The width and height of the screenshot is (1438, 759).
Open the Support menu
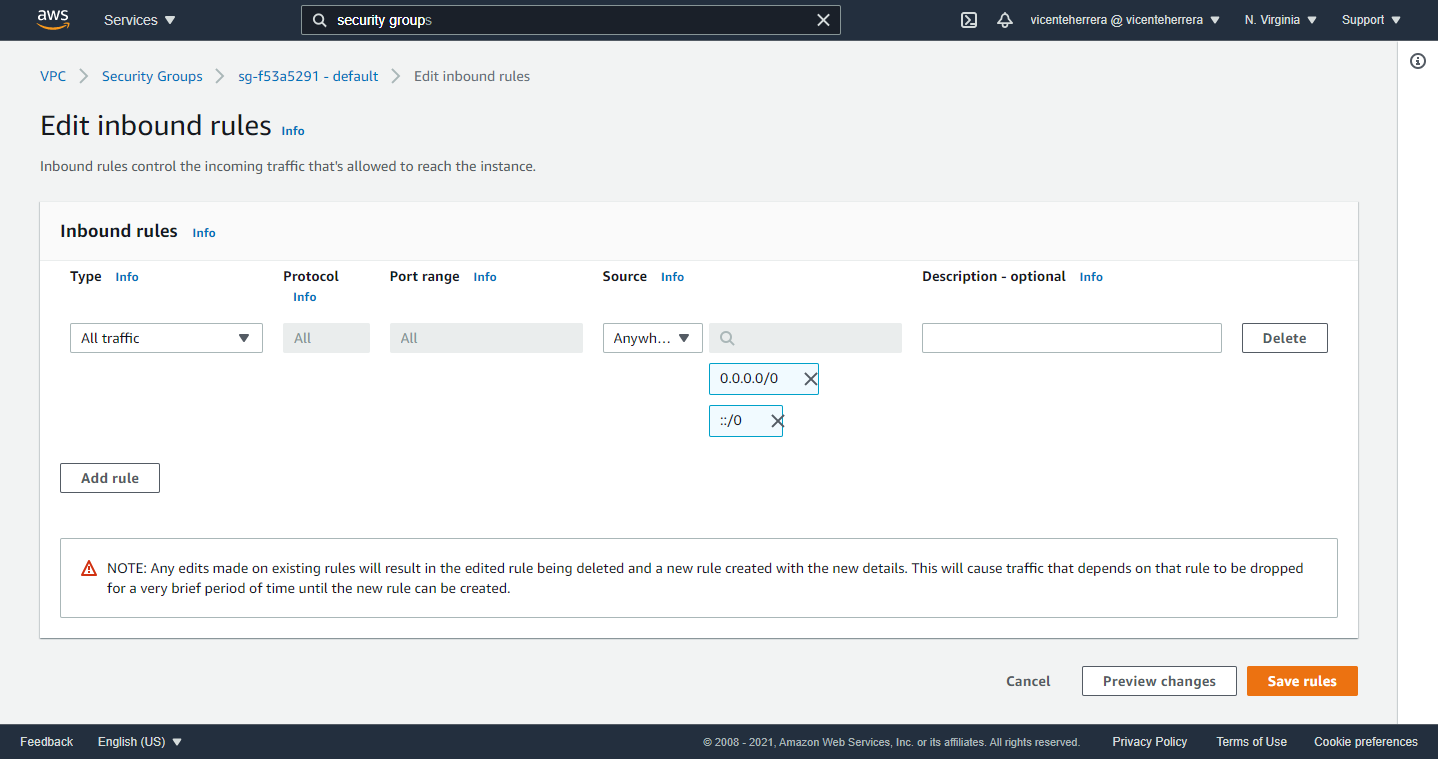point(1371,20)
